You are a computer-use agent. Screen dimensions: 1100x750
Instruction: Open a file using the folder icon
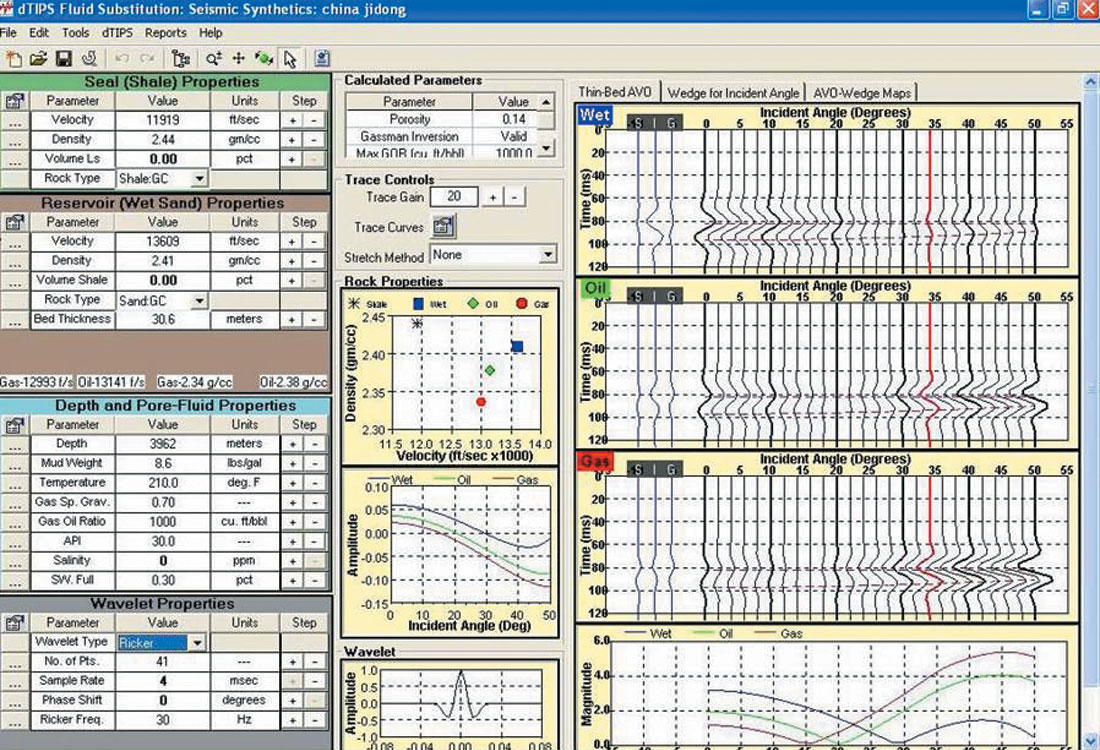[x=38, y=59]
